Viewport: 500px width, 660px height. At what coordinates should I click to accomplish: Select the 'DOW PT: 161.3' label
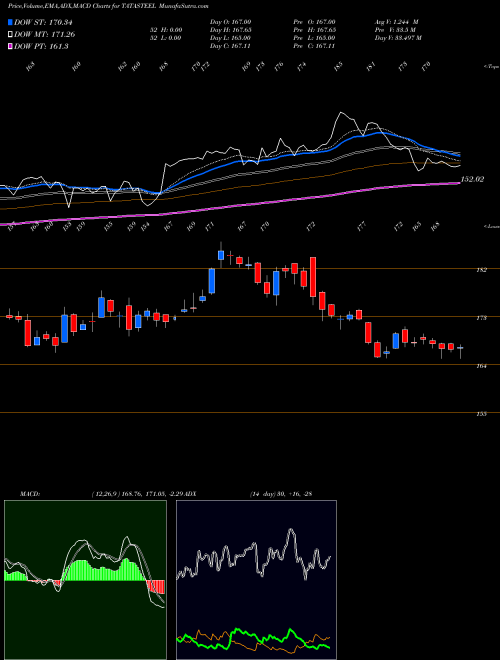41,46
